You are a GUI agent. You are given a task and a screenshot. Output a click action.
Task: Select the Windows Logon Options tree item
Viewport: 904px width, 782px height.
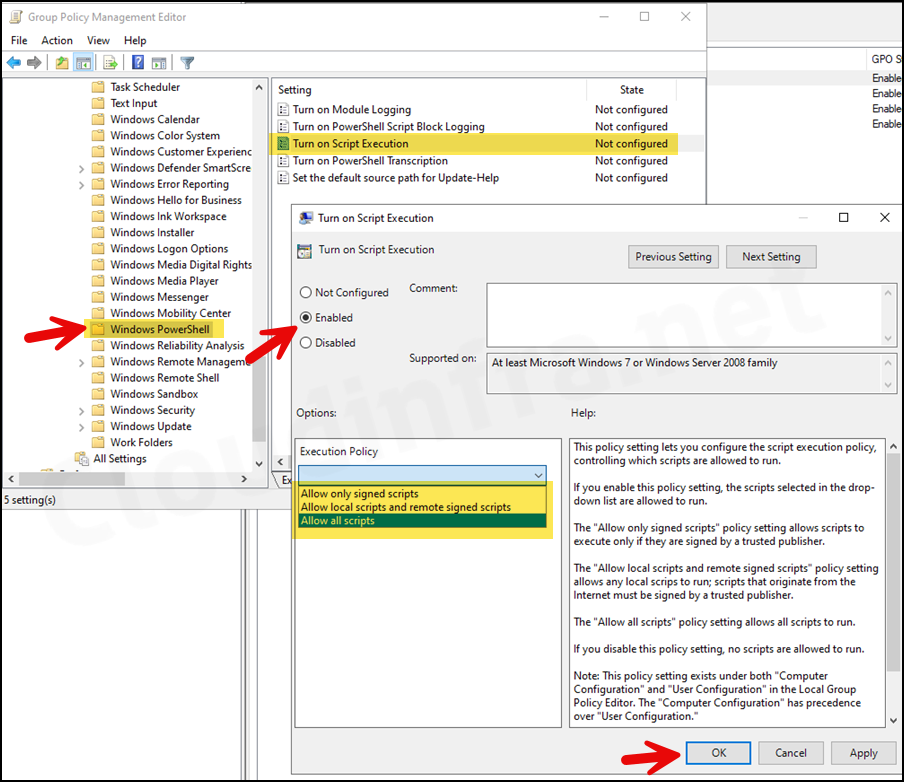(x=169, y=249)
